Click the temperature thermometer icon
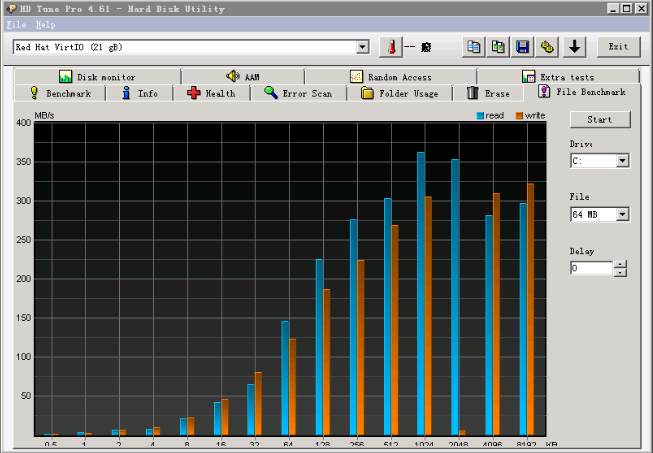 391,47
